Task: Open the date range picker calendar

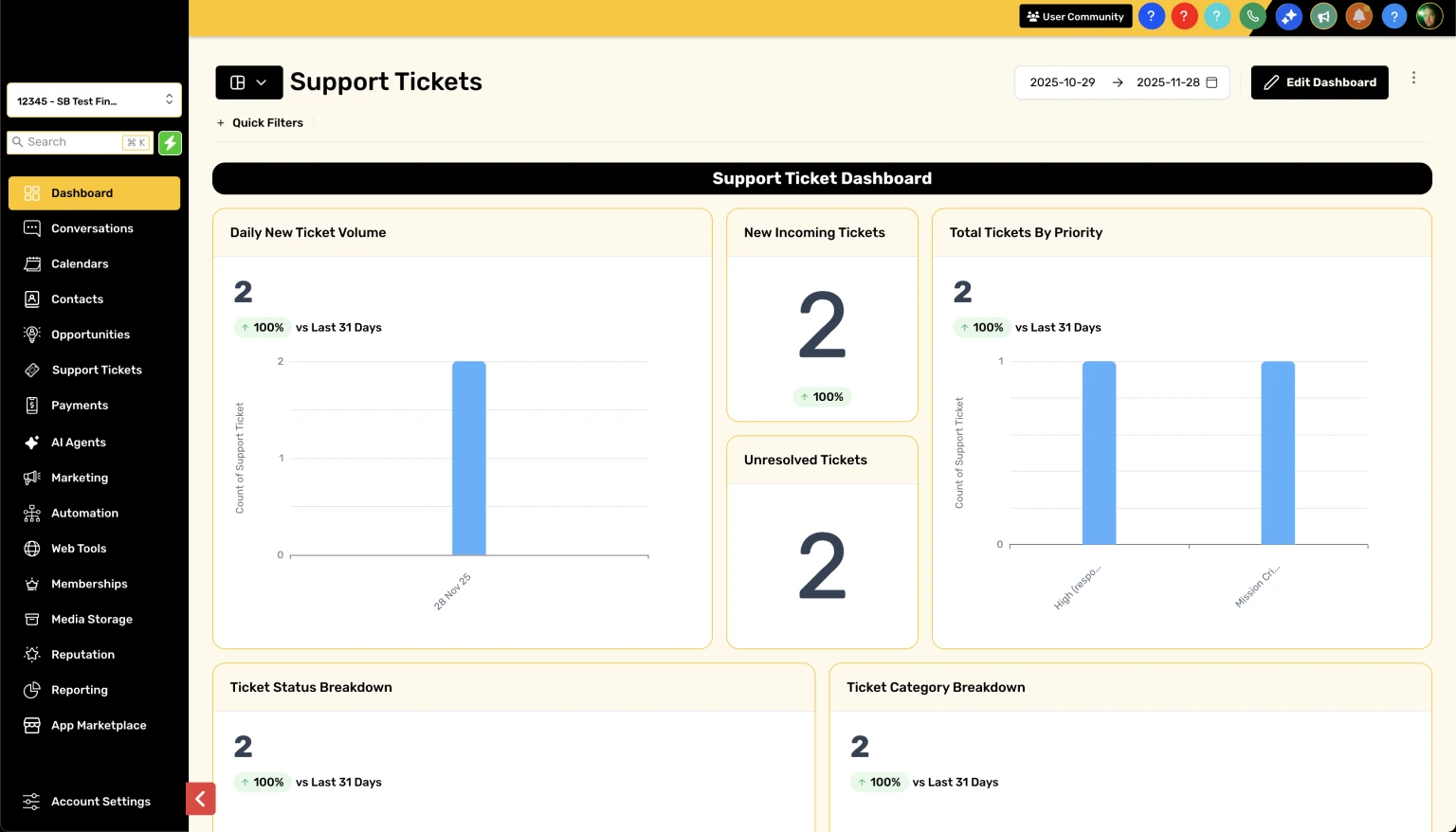Action: [x=1211, y=82]
